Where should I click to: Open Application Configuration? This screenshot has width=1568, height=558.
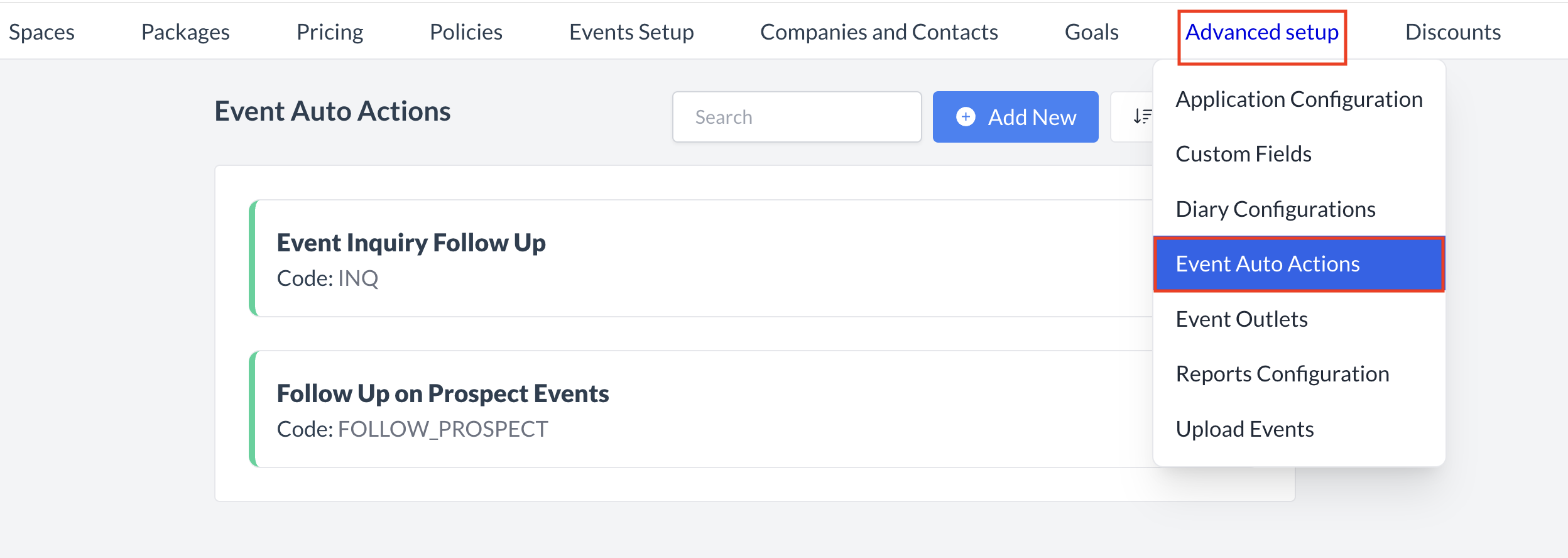(x=1300, y=99)
